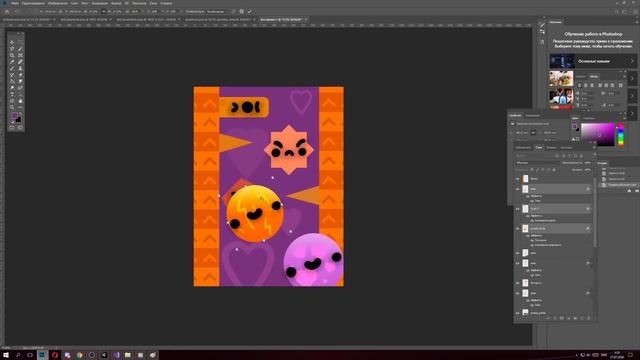The width and height of the screenshot is (640, 360).
Task: Change the screen mode from toolbox
Action: (x=20, y=128)
